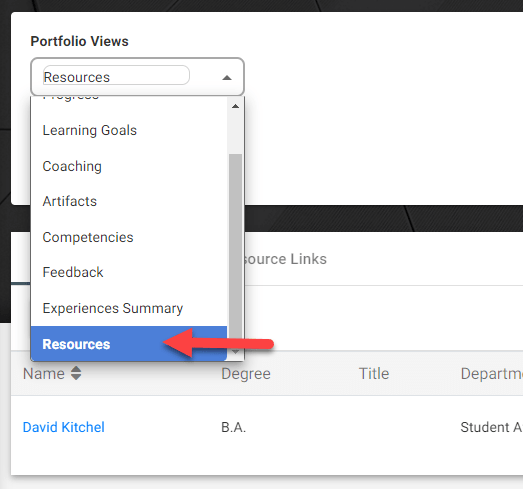Click the Resources search field in dropdown
The height and width of the screenshot is (489, 523).
pos(116,75)
